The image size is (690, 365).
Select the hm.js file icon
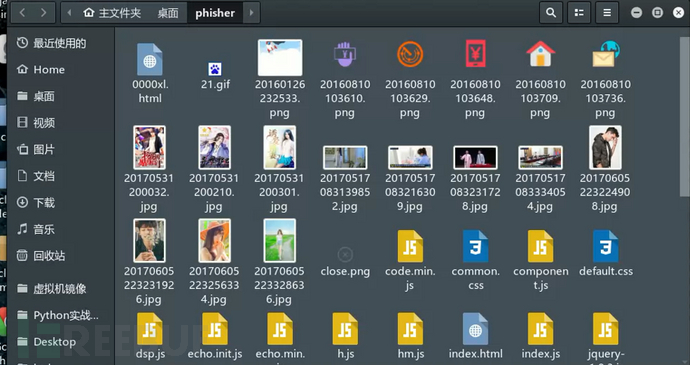pos(410,329)
